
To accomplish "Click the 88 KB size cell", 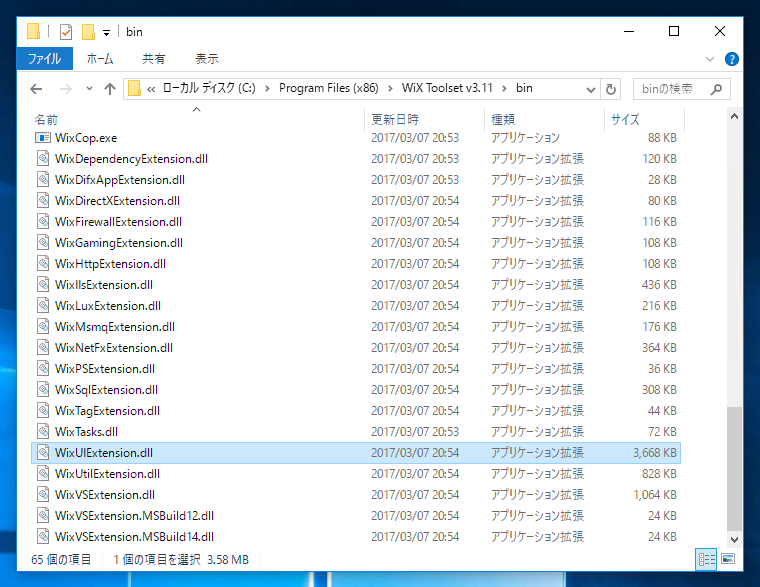I will pos(662,138).
